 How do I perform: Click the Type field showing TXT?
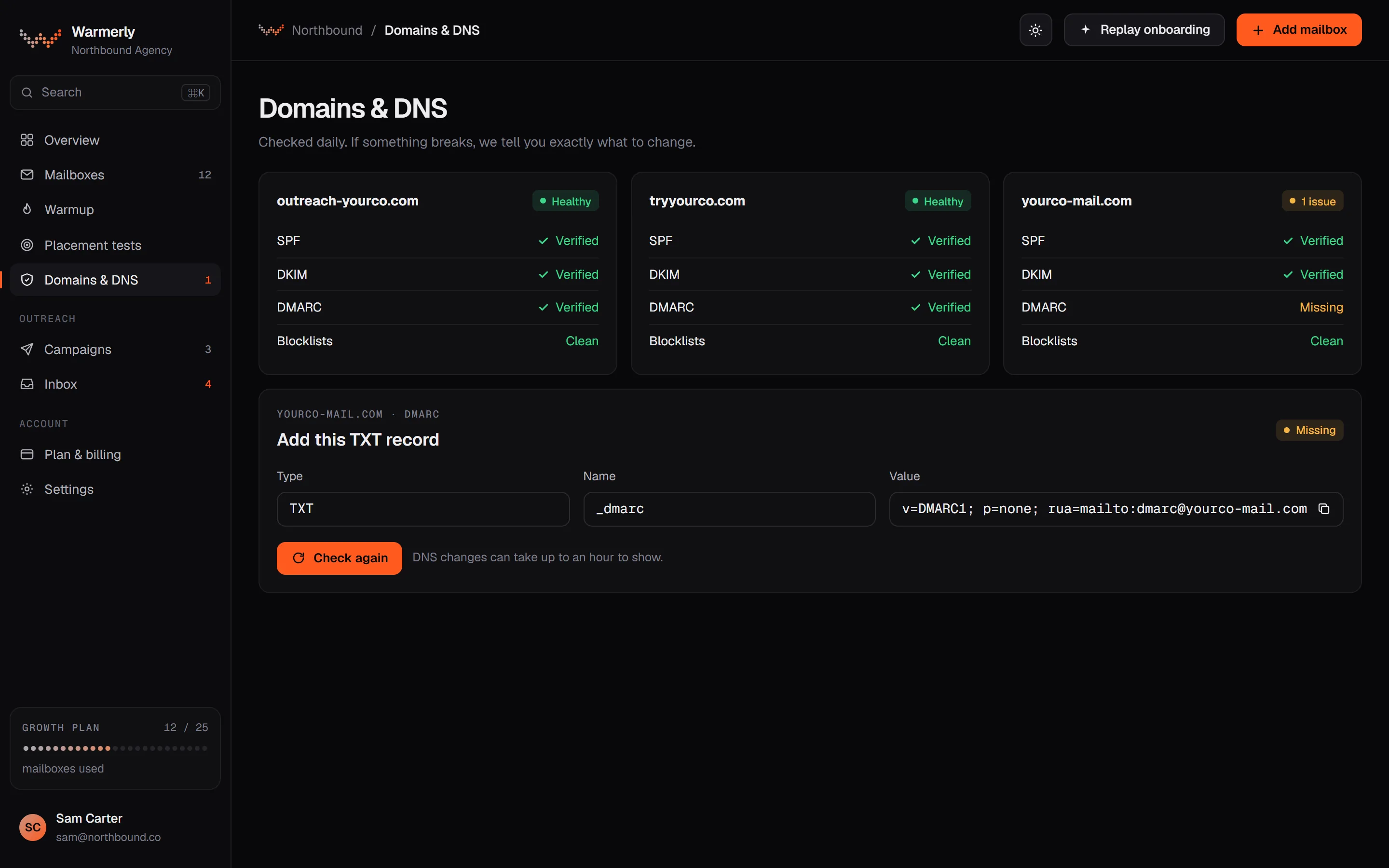pyautogui.click(x=423, y=509)
